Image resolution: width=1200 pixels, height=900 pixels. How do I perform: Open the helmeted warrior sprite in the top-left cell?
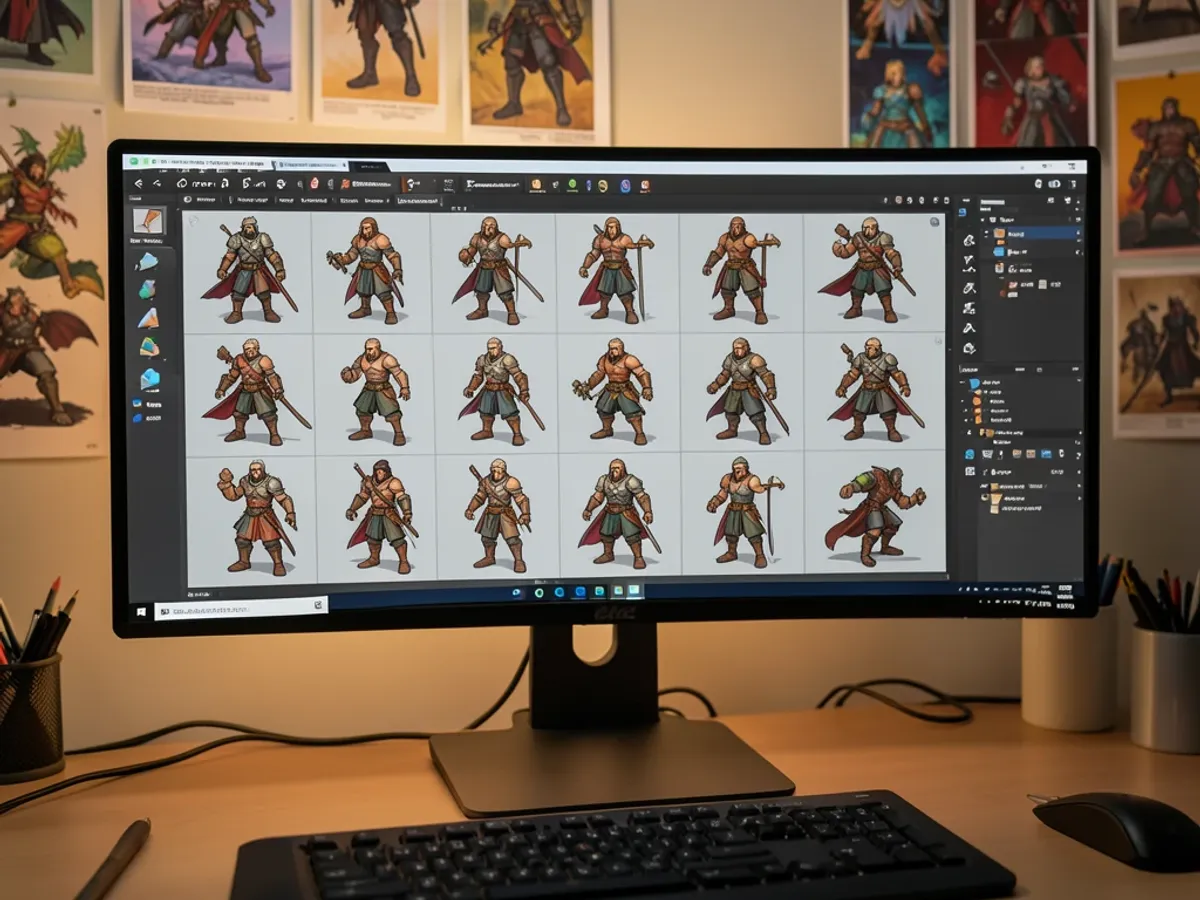pyautogui.click(x=249, y=270)
